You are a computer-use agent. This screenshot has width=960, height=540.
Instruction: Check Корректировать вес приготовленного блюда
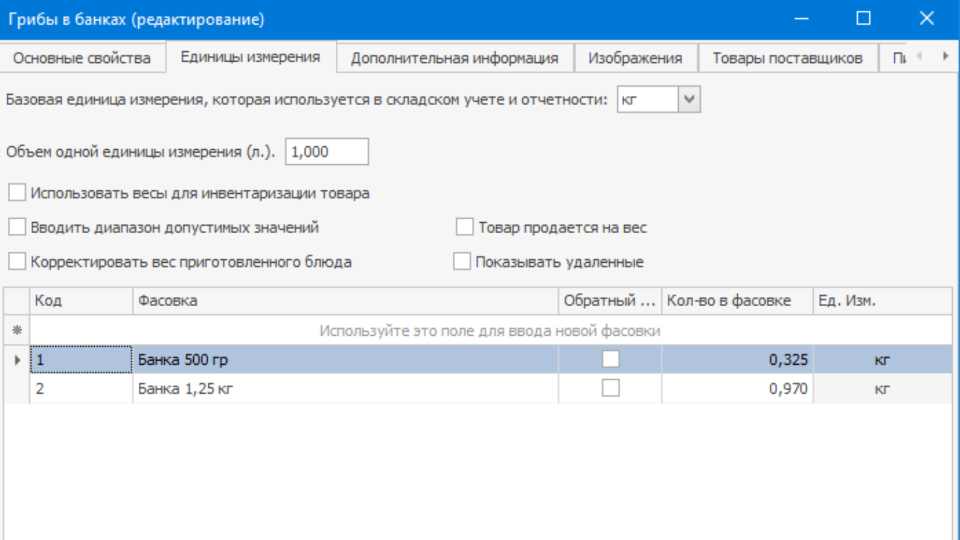(17, 261)
